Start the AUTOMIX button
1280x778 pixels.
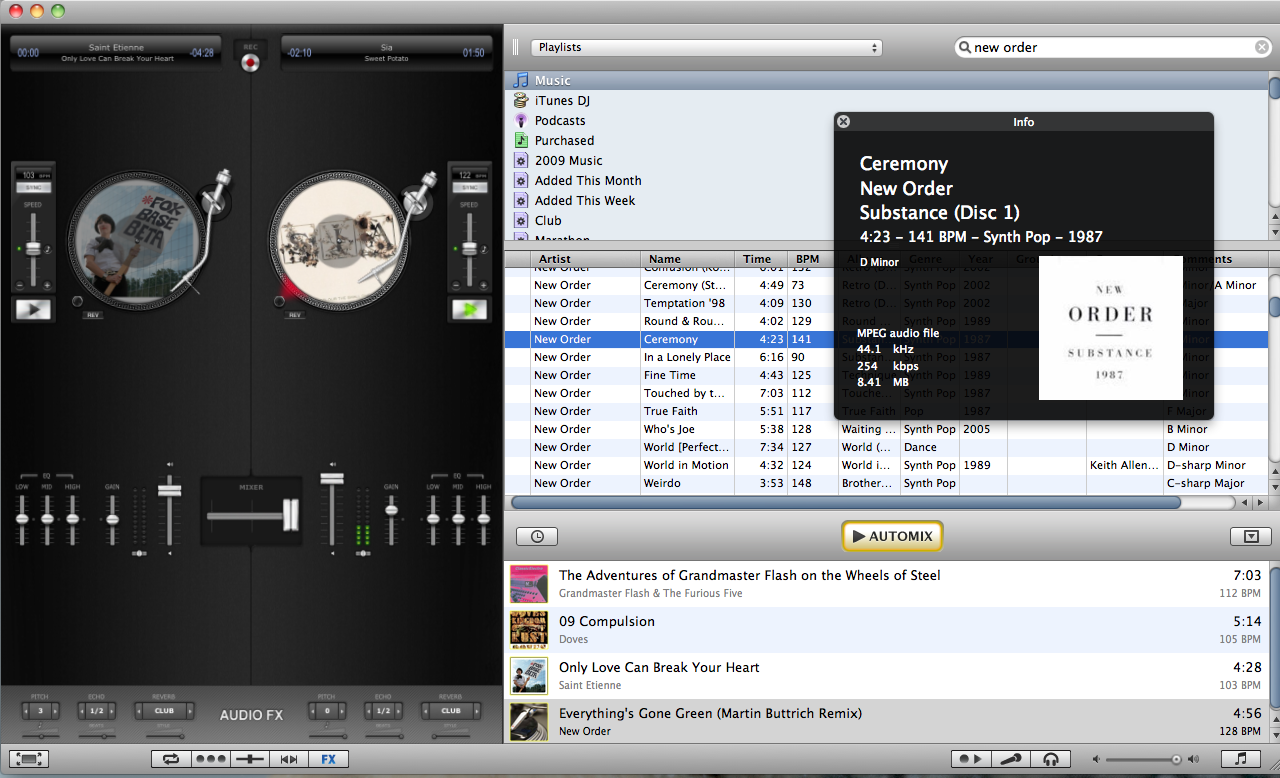tap(892, 537)
